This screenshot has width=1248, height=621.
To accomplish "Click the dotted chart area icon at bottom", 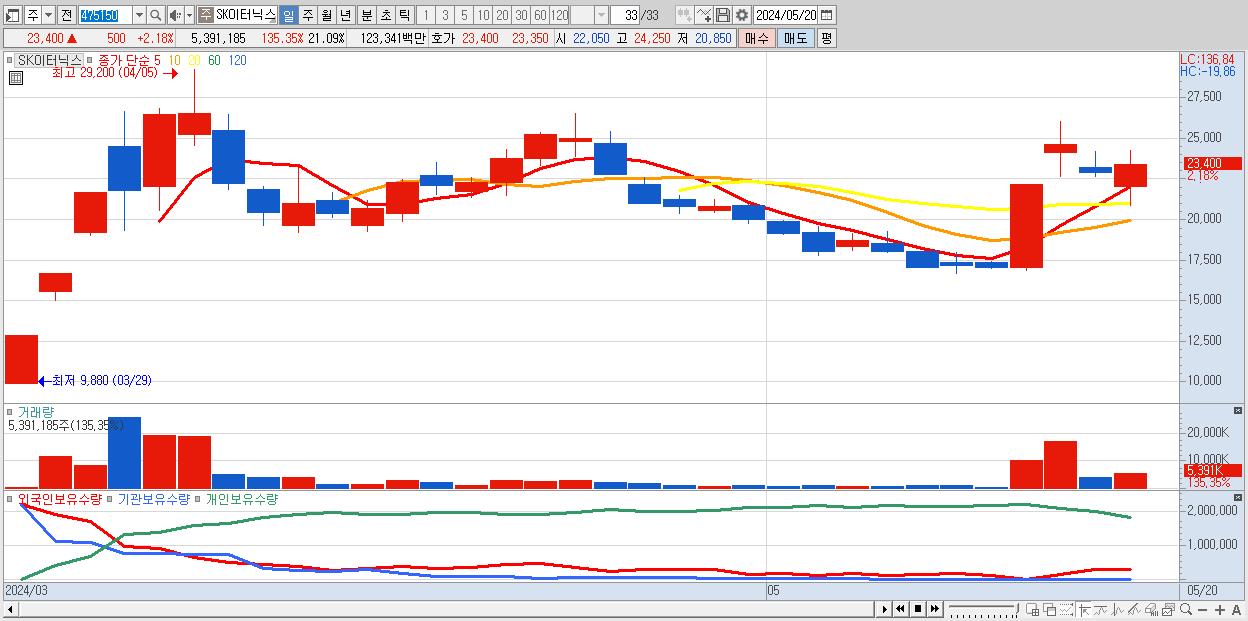I will pos(1067,609).
